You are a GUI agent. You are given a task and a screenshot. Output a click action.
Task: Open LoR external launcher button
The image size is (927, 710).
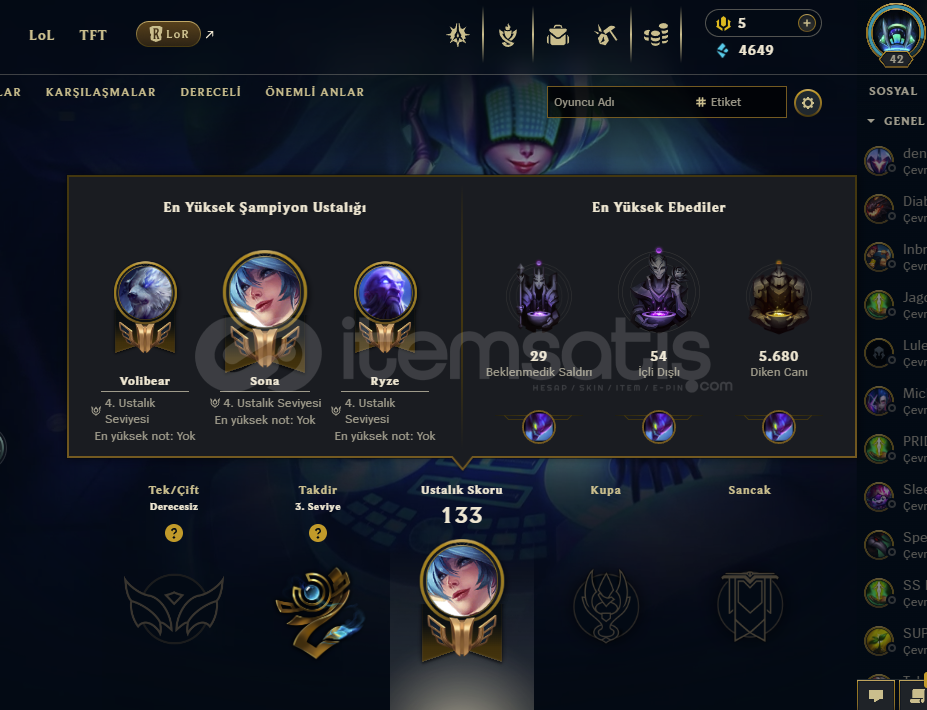click(x=168, y=34)
